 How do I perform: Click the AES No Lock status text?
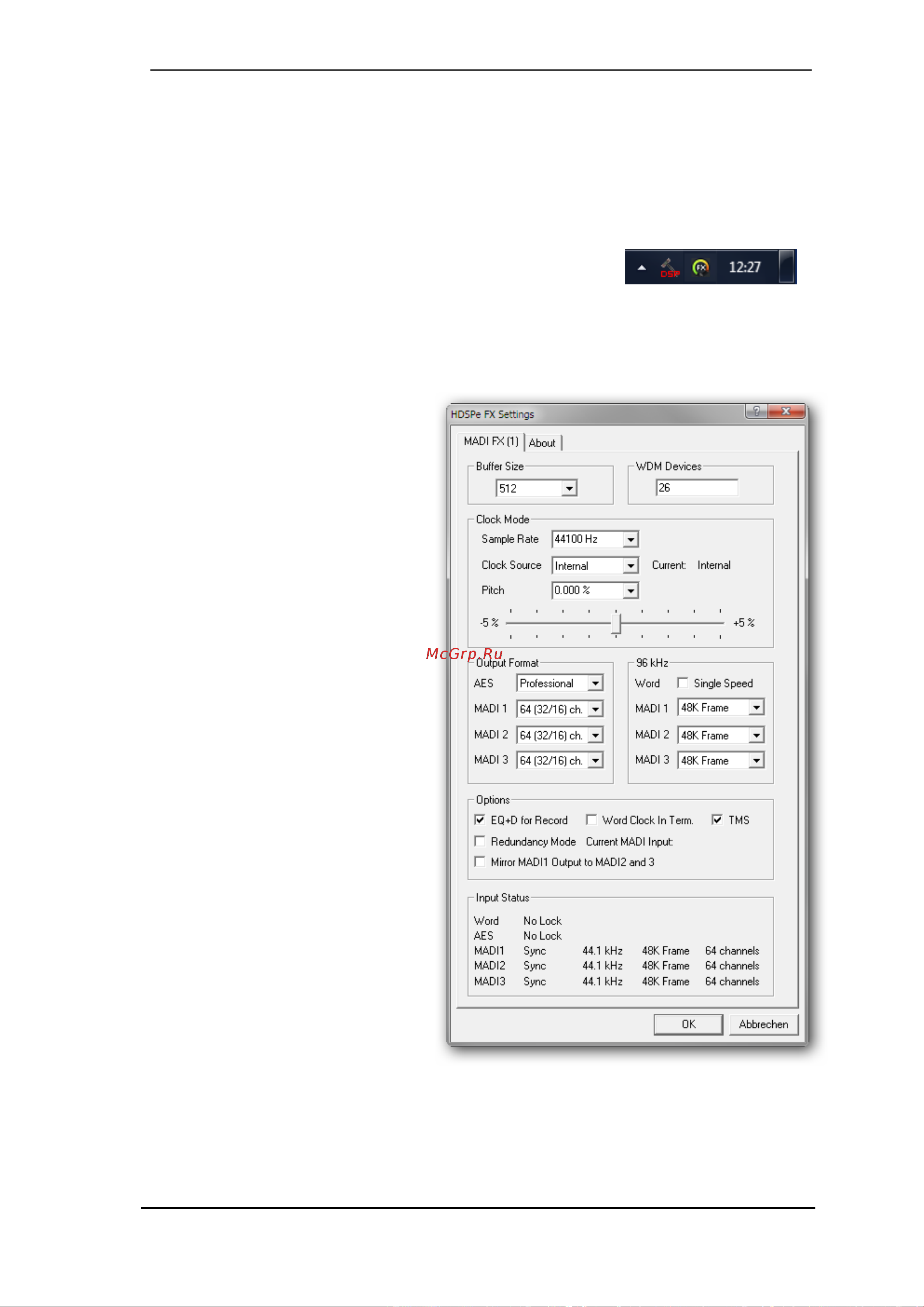coord(542,936)
